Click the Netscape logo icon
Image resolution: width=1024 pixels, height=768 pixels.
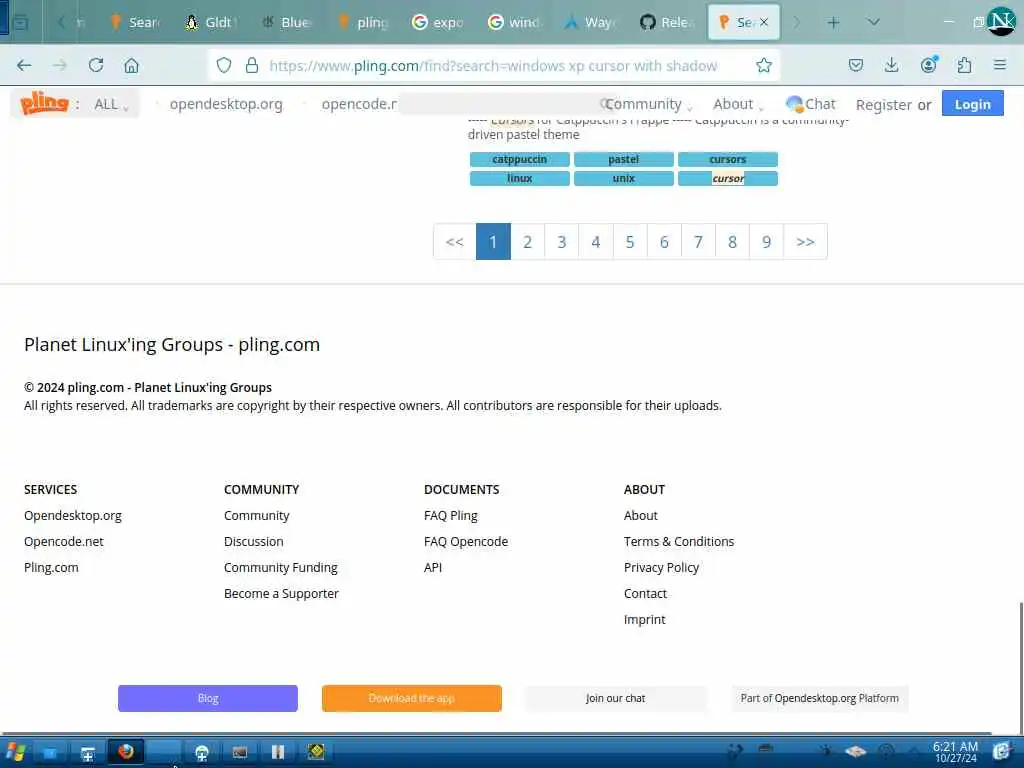pyautogui.click(x=1002, y=21)
